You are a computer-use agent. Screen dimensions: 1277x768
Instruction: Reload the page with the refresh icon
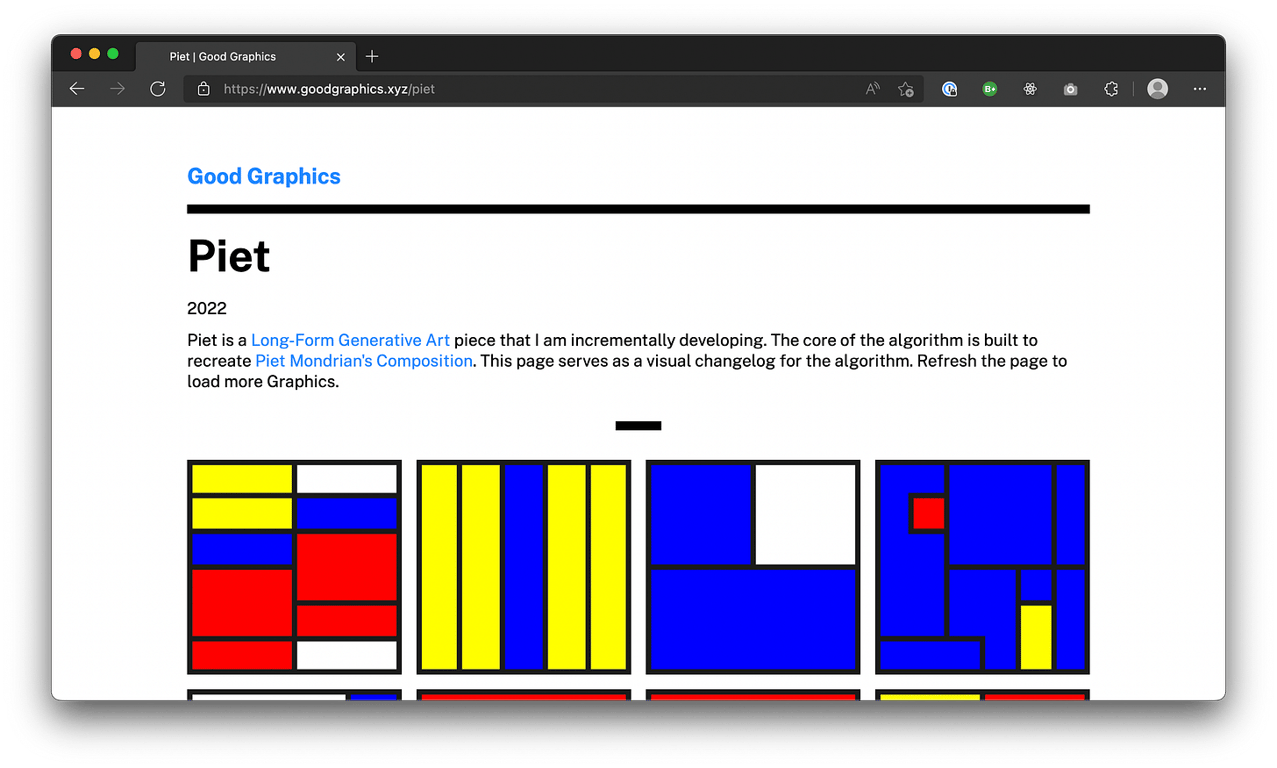[x=157, y=89]
